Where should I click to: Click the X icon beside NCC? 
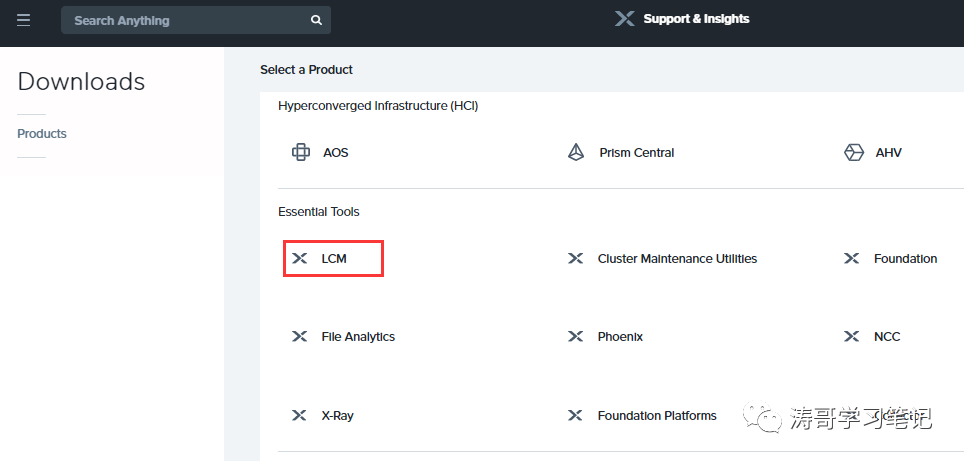(x=852, y=337)
